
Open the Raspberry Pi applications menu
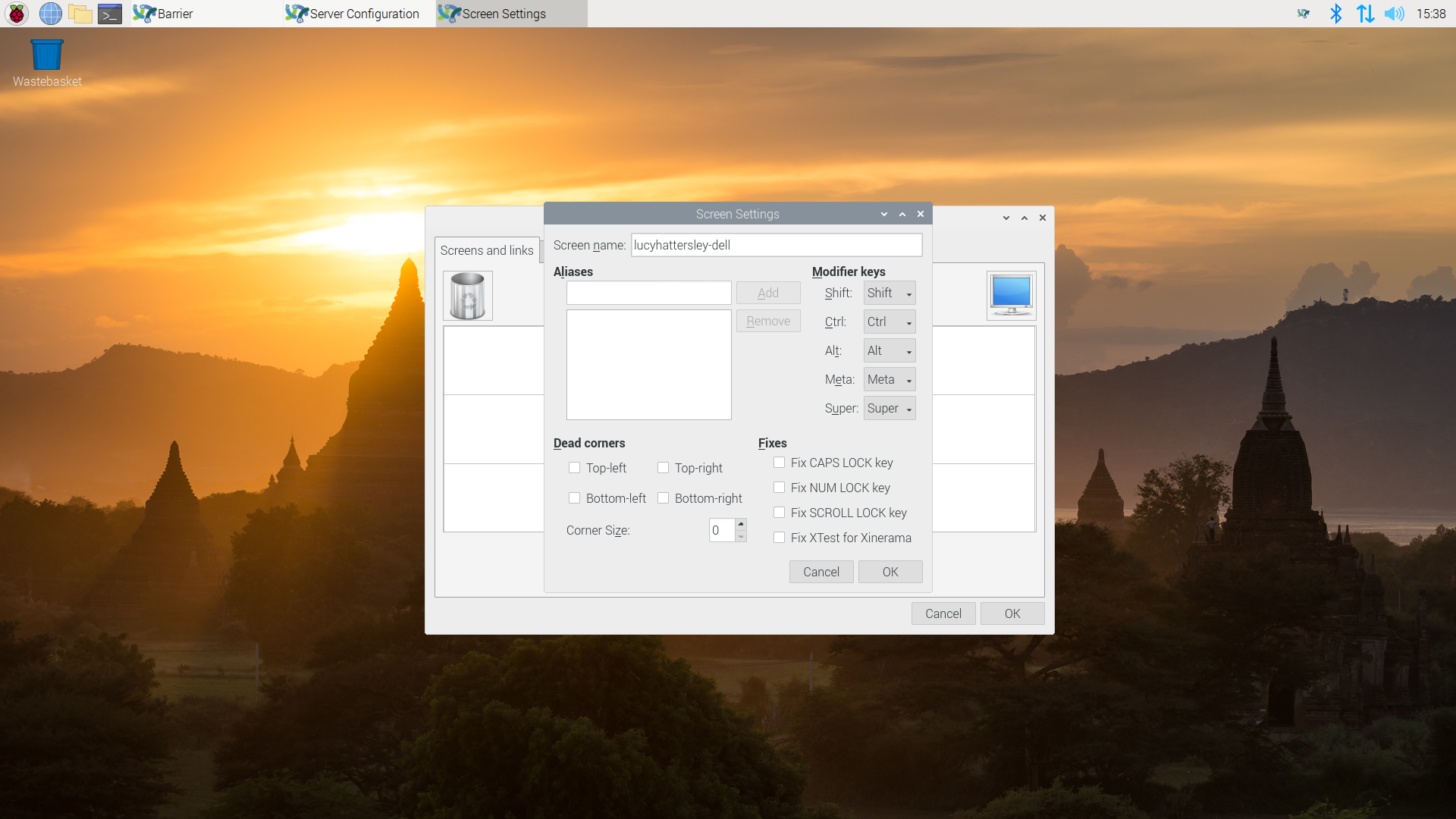(16, 13)
